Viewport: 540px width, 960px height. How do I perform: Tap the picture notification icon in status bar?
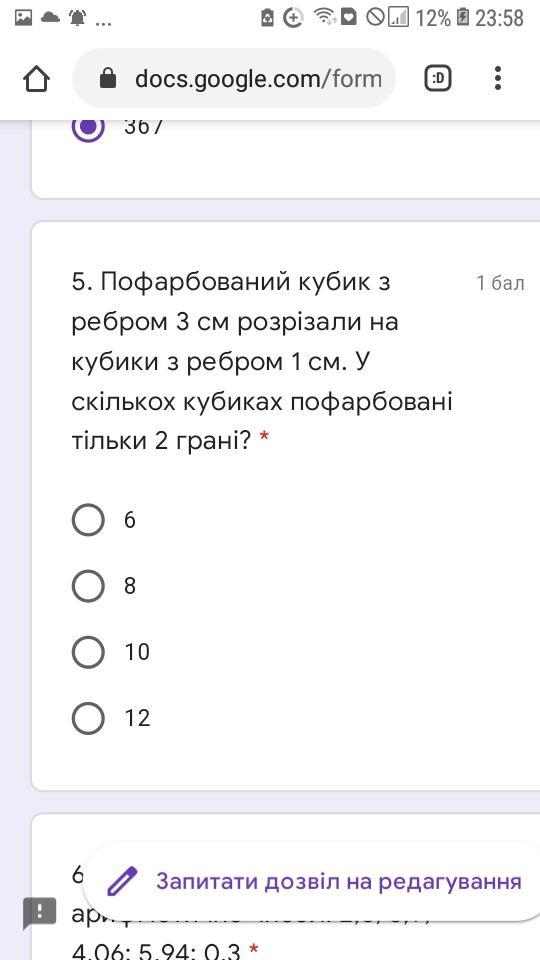click(23, 18)
